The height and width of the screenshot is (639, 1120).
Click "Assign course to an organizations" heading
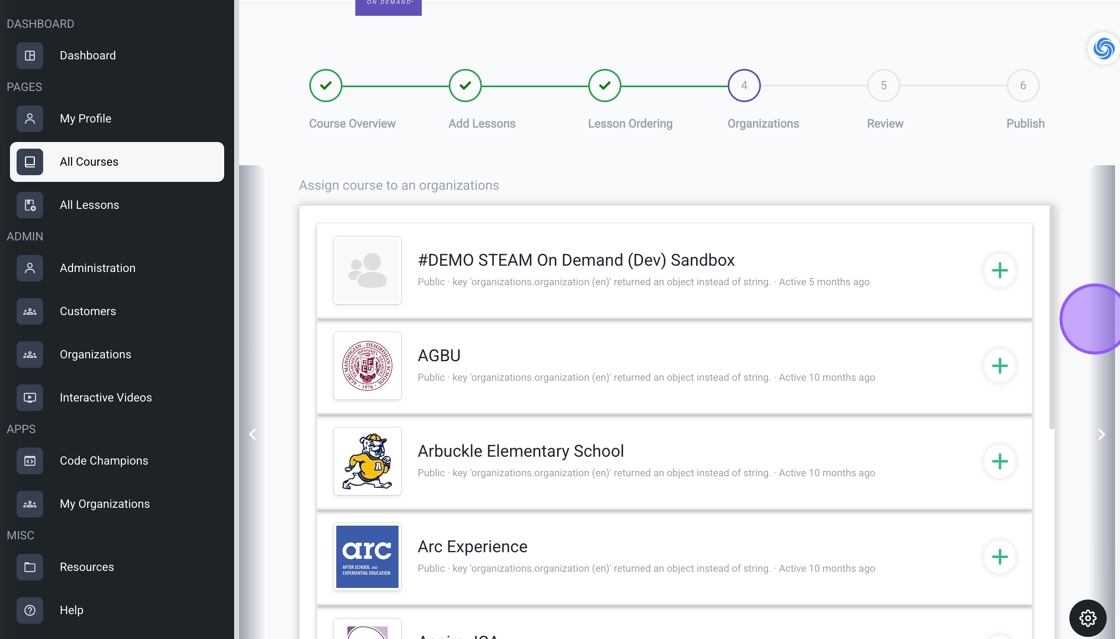[x=399, y=186]
